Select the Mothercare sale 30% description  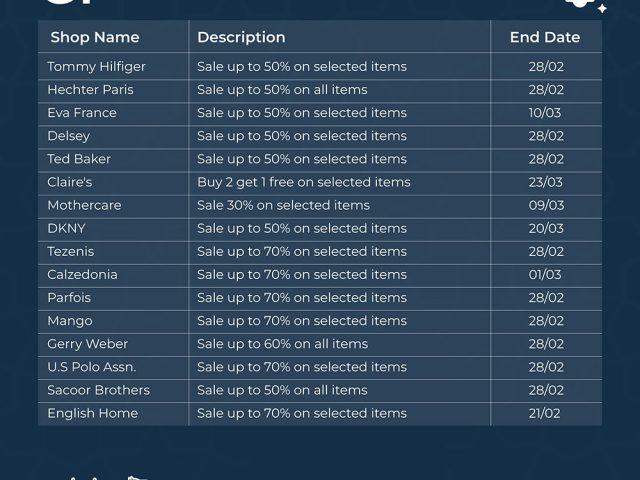283,205
